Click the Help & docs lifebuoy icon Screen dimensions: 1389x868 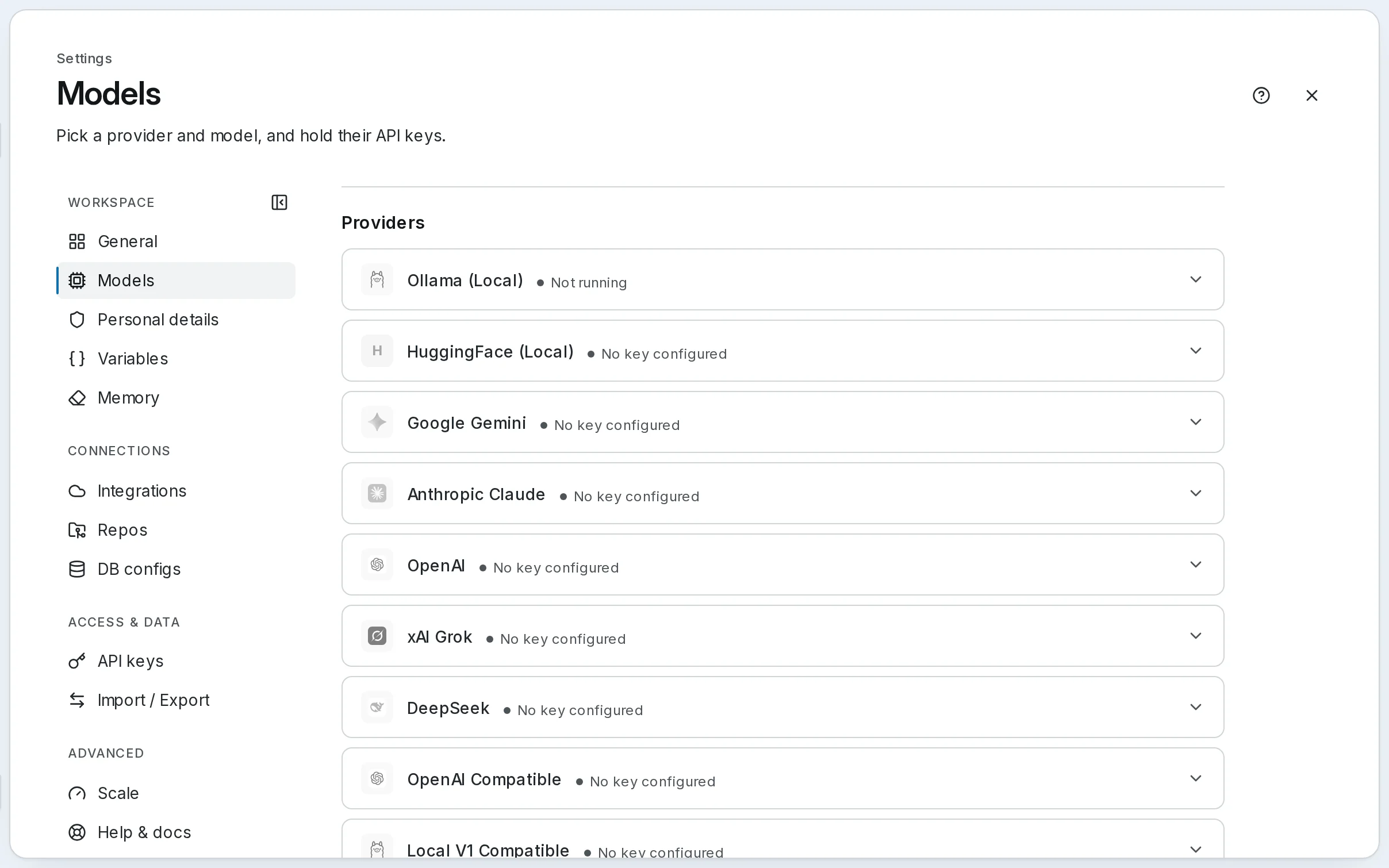click(77, 832)
